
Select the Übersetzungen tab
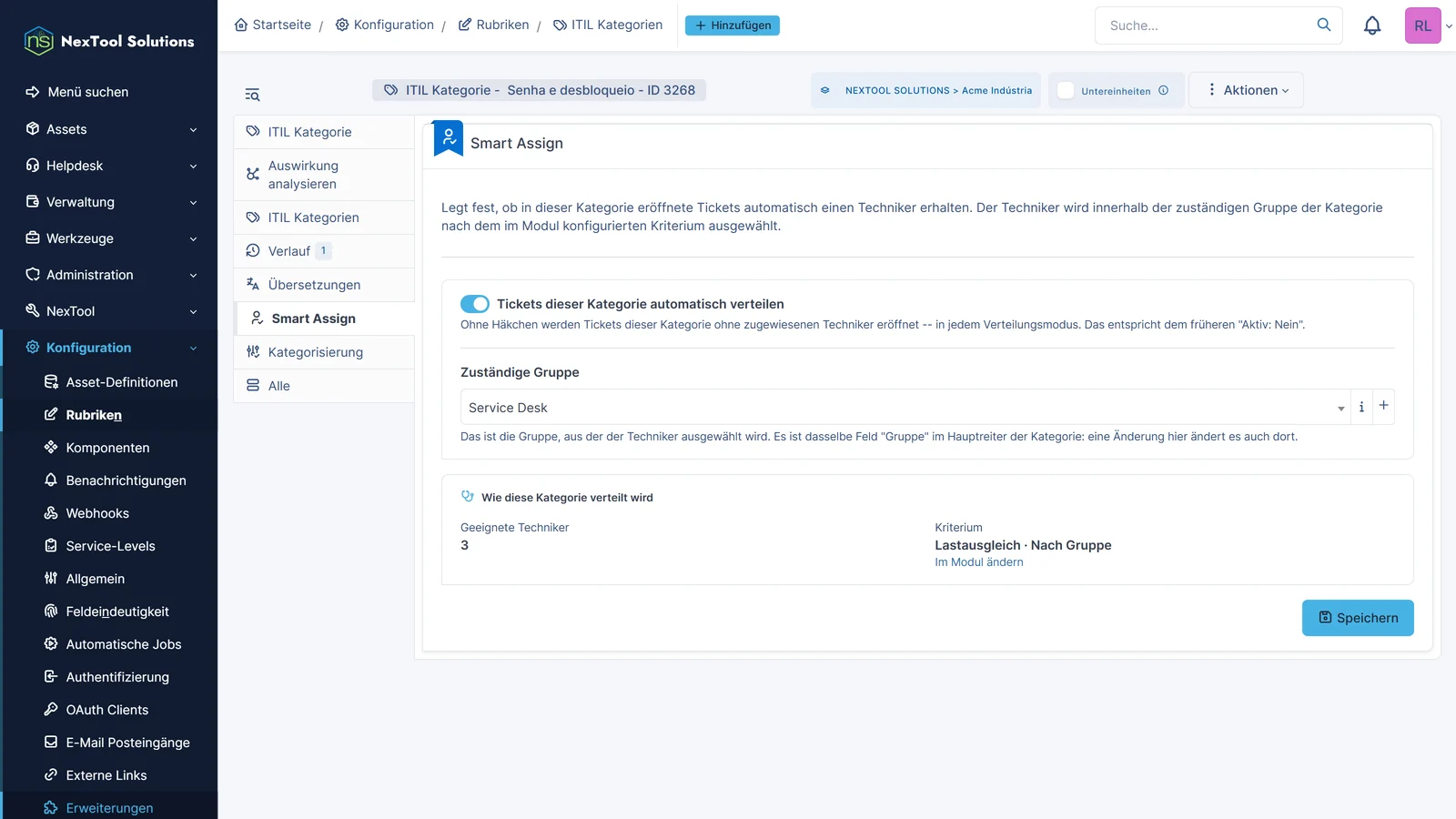(324, 285)
